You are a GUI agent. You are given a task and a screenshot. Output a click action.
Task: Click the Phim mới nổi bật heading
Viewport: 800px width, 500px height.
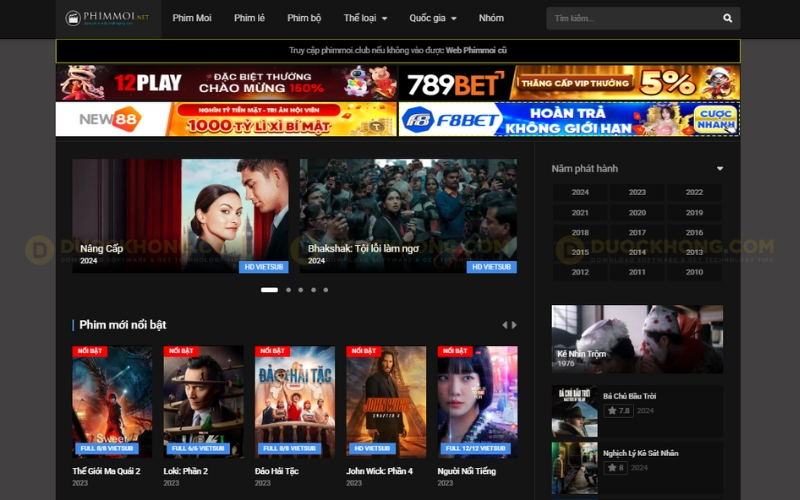123,325
